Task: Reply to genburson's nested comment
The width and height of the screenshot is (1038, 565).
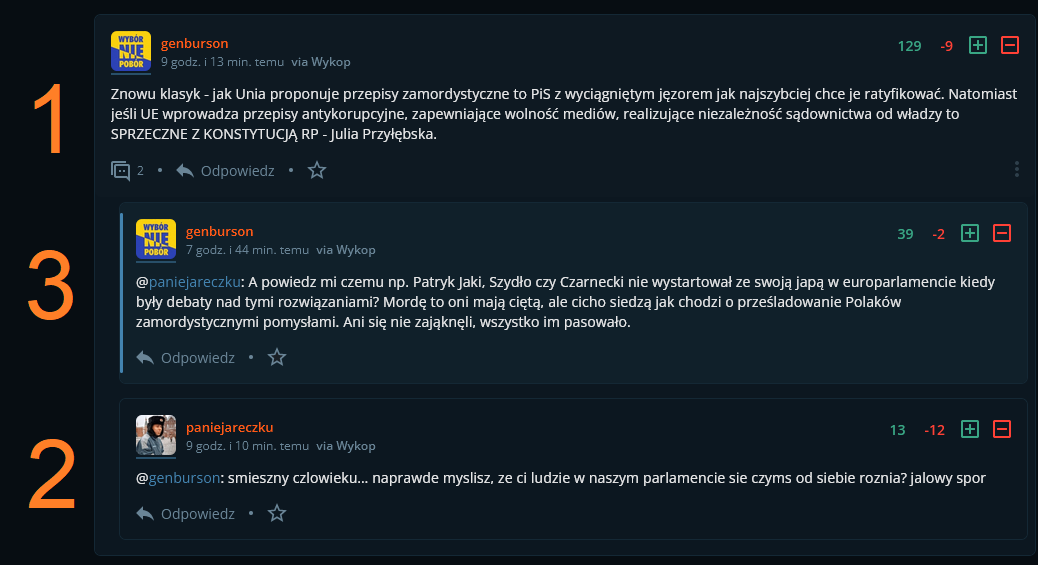Action: coord(186,357)
